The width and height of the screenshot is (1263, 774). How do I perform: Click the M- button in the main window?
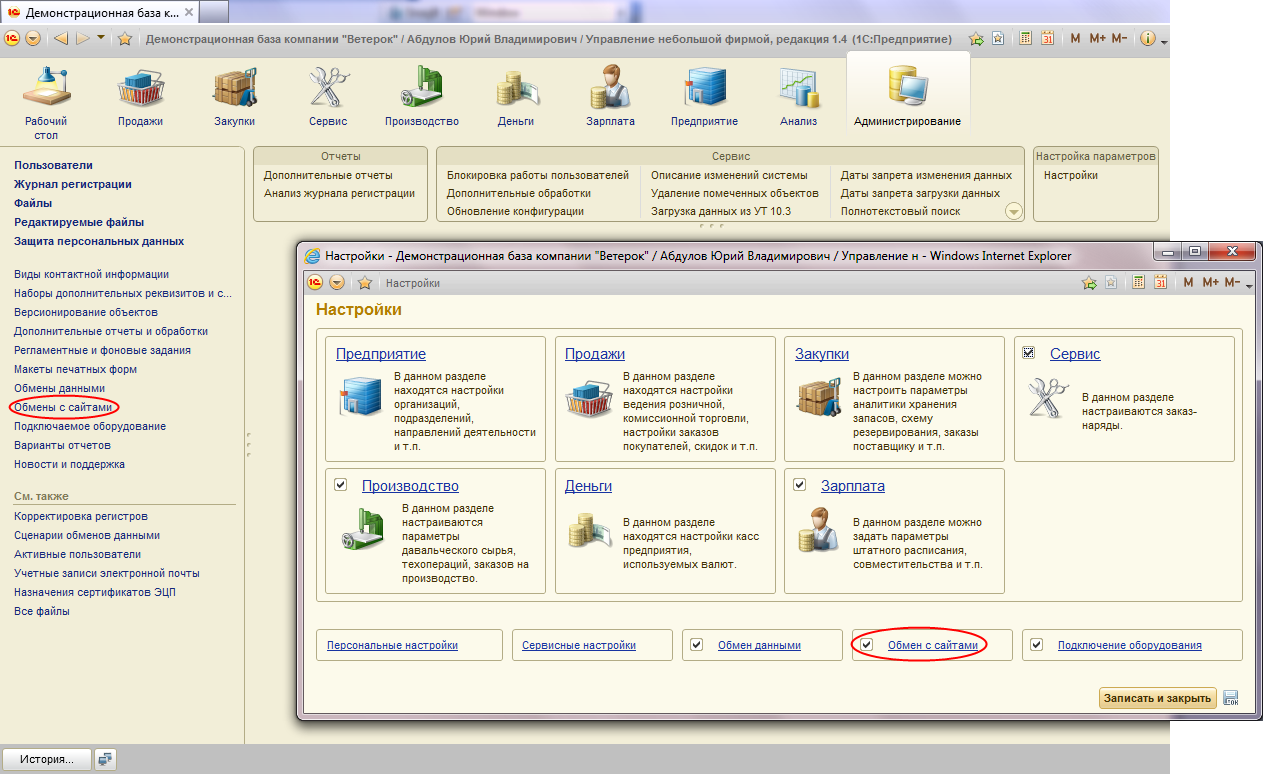pos(1119,39)
